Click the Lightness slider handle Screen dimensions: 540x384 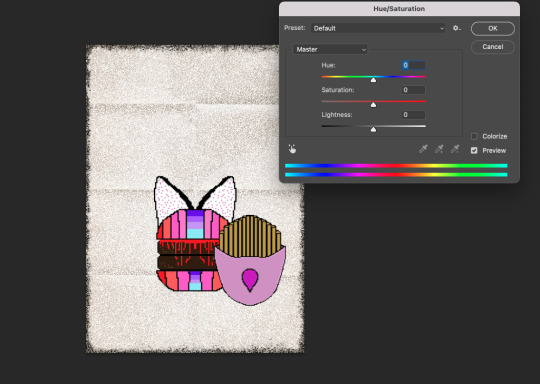(x=373, y=129)
